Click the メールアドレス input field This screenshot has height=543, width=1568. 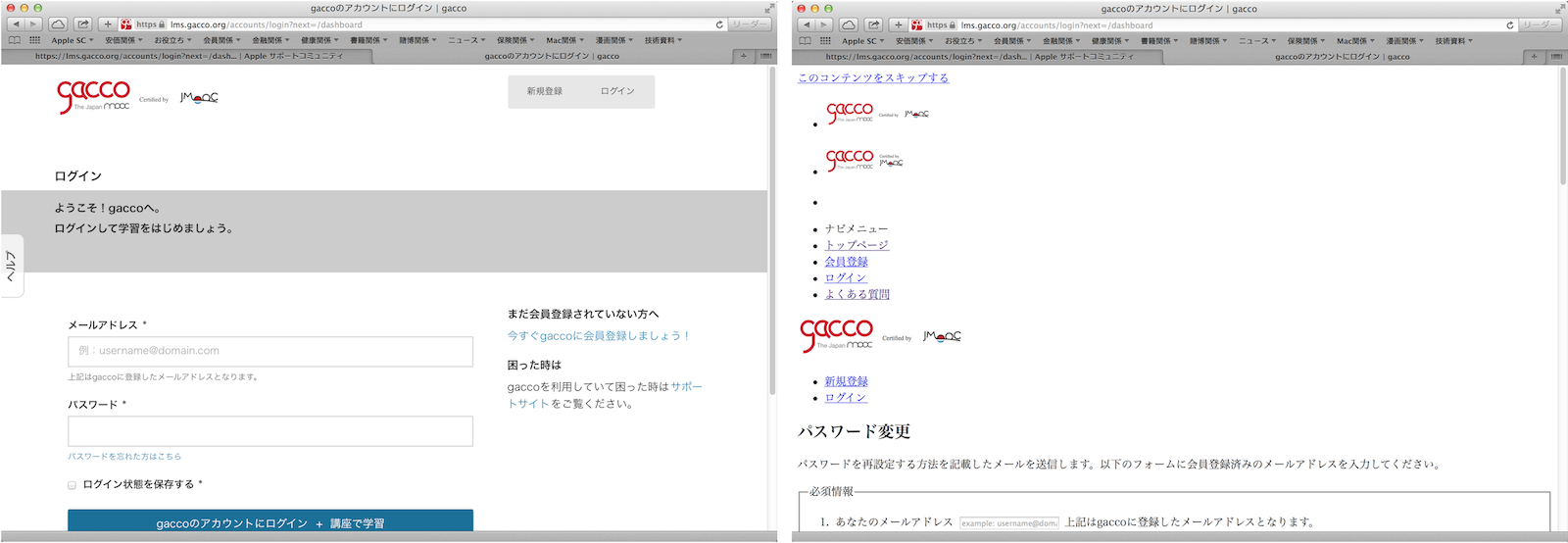[x=270, y=351]
